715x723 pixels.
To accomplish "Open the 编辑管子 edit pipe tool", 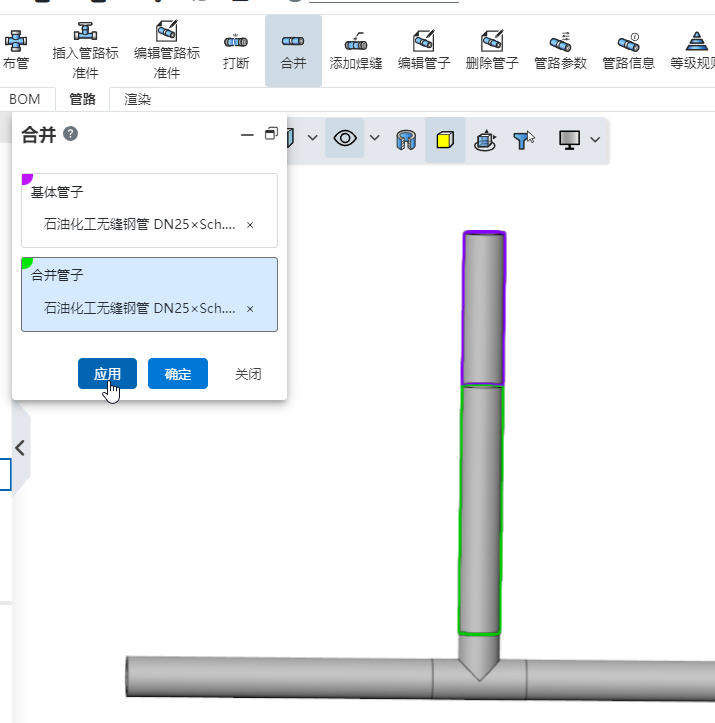I will [x=424, y=51].
